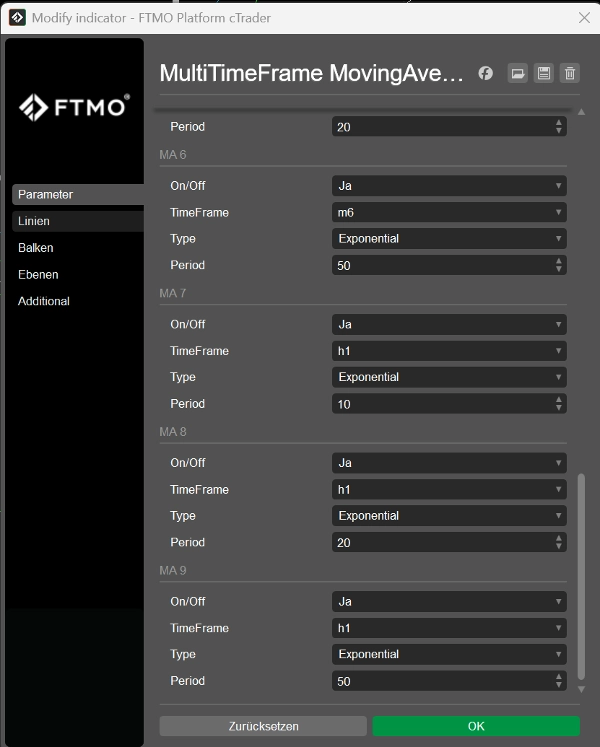
Task: Click the Zurücksetzen reset button
Action: [x=263, y=726]
